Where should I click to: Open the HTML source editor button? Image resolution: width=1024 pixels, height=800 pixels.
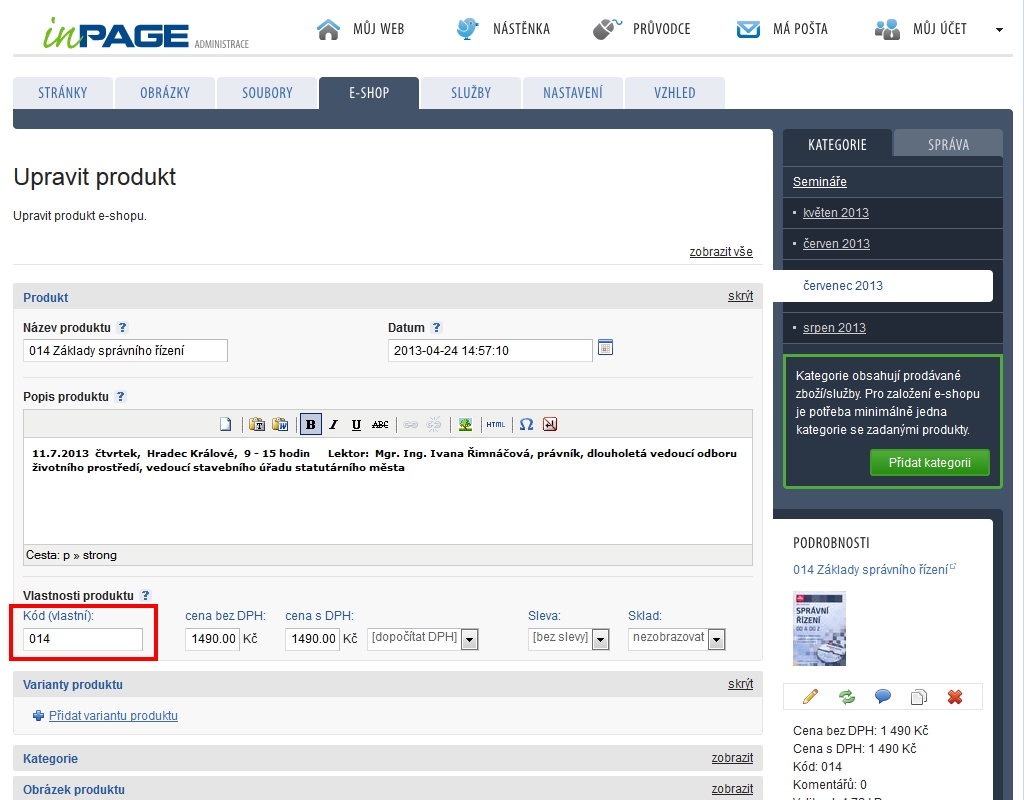pyautogui.click(x=496, y=424)
